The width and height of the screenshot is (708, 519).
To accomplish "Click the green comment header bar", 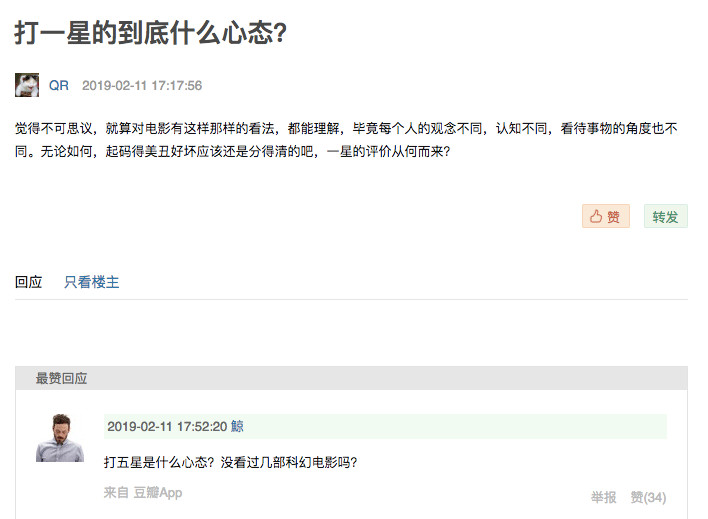I will (x=450, y=426).
